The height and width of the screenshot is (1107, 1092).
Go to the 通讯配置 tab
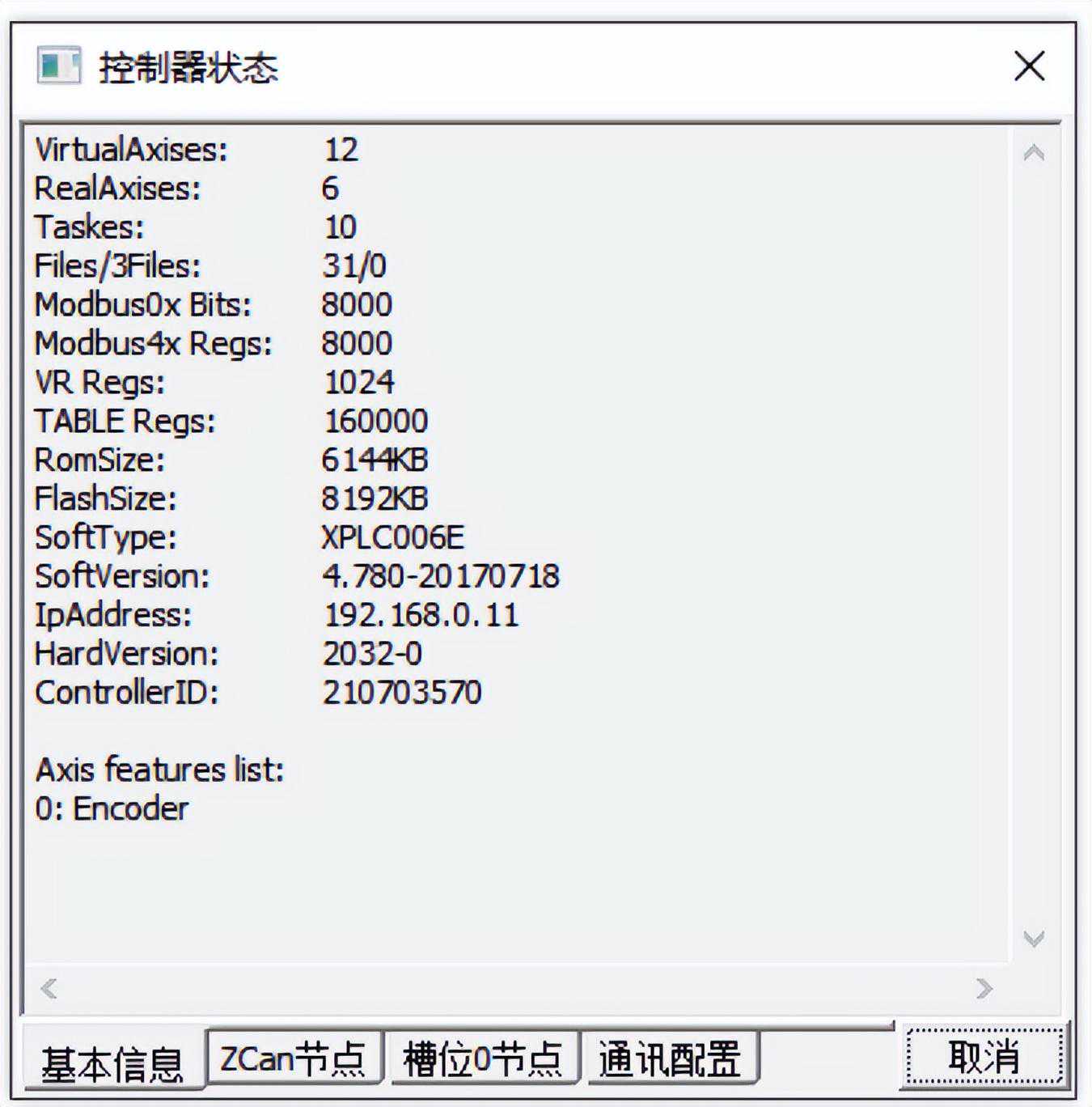(x=670, y=1057)
